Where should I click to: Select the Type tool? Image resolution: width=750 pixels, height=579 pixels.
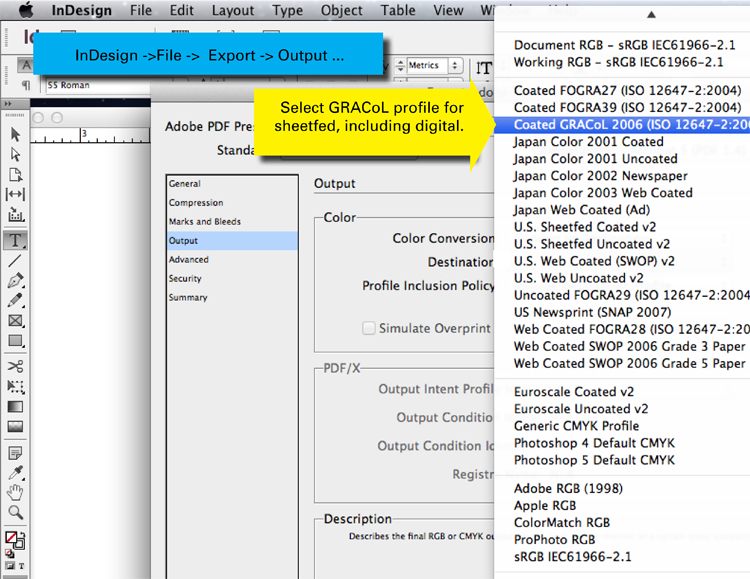pos(15,240)
